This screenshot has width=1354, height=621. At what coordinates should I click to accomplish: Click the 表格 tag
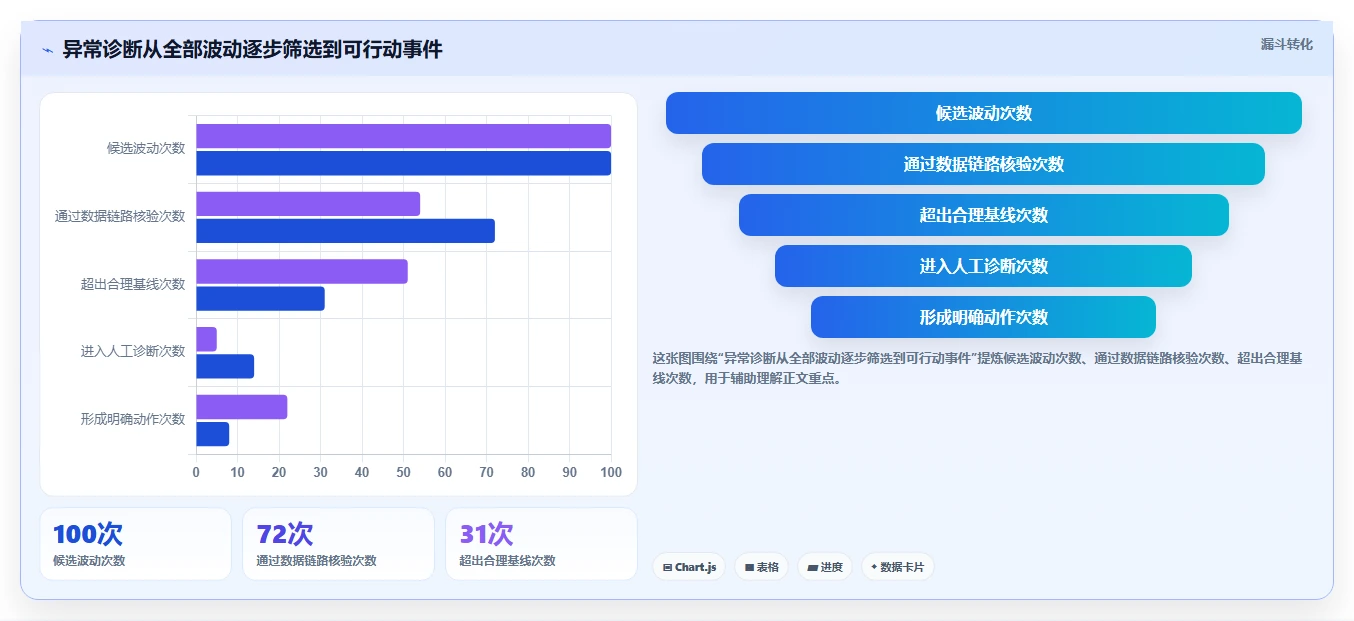point(761,567)
